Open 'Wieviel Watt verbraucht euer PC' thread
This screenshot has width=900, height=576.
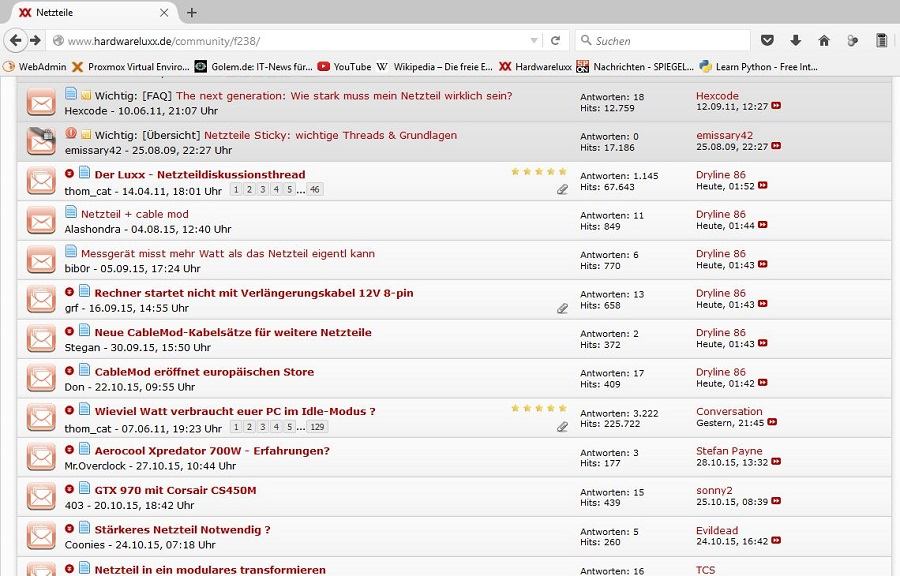235,411
